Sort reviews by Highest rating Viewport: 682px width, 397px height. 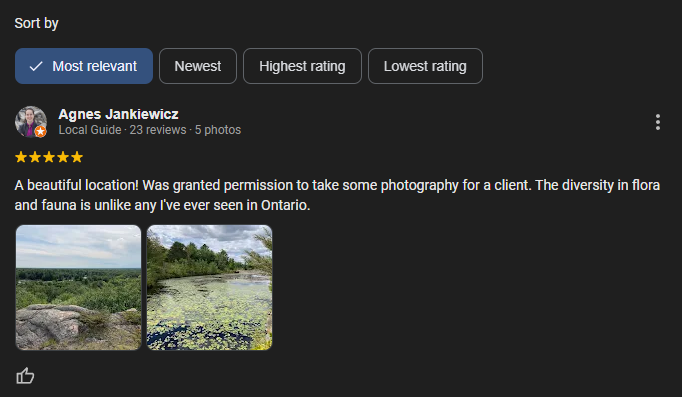[x=302, y=66]
